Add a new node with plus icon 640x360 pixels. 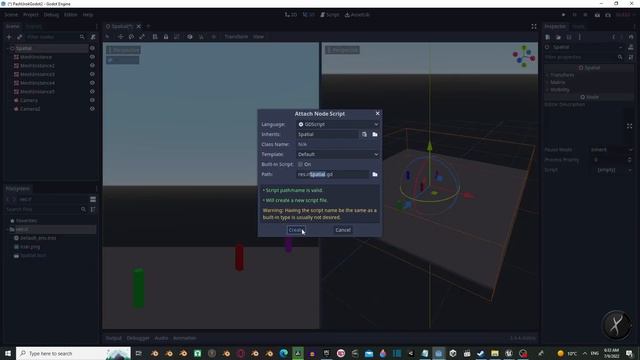point(9,37)
